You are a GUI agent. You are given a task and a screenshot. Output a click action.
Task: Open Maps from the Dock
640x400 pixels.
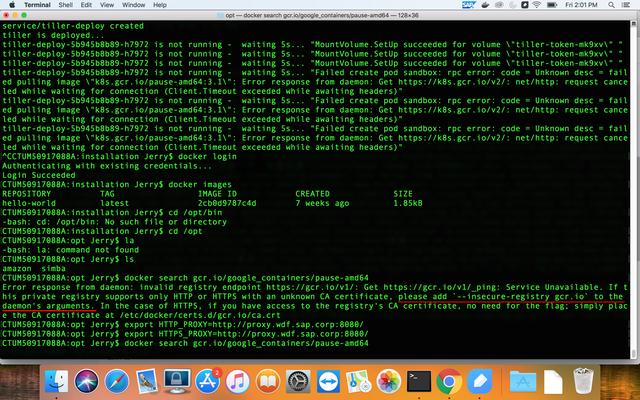pyautogui.click(x=358, y=381)
